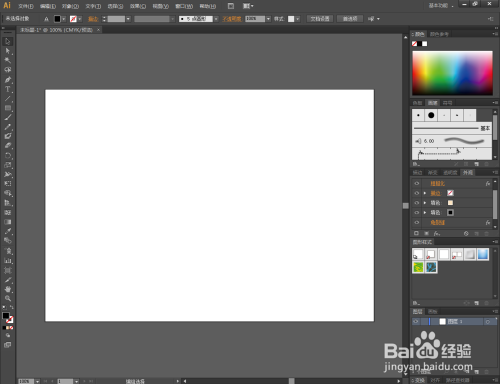This screenshot has width=500, height=384.
Task: Open the opacity percentage dropdown
Action: pyautogui.click(x=268, y=19)
